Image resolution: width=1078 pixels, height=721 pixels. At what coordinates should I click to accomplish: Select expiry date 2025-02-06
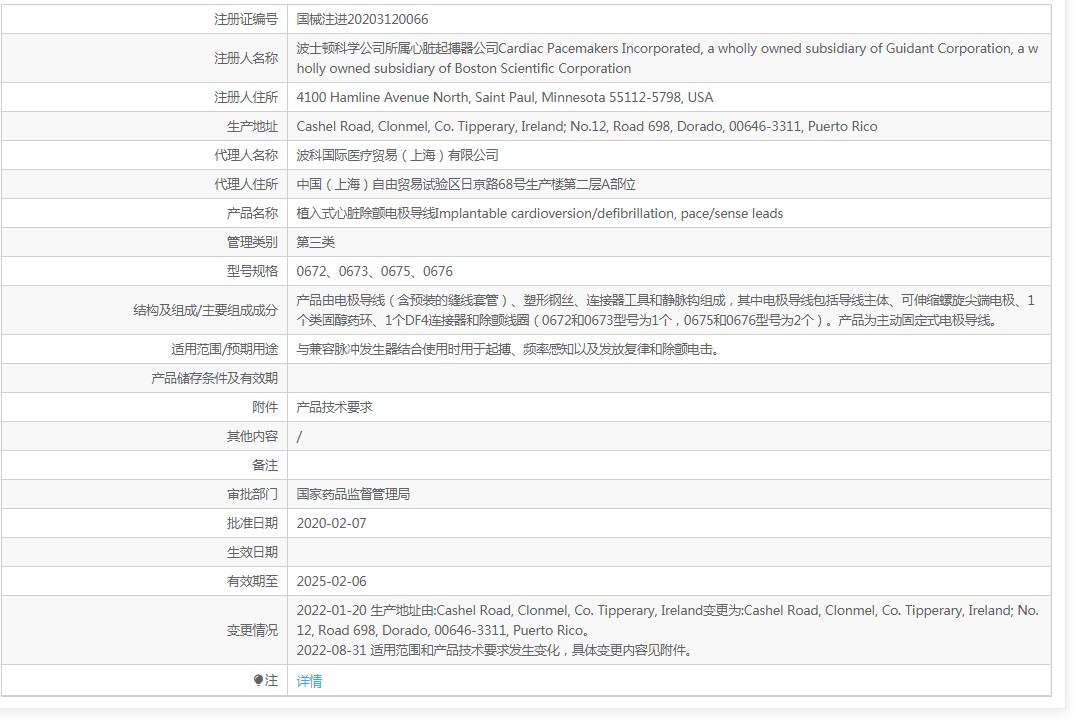[x=331, y=581]
